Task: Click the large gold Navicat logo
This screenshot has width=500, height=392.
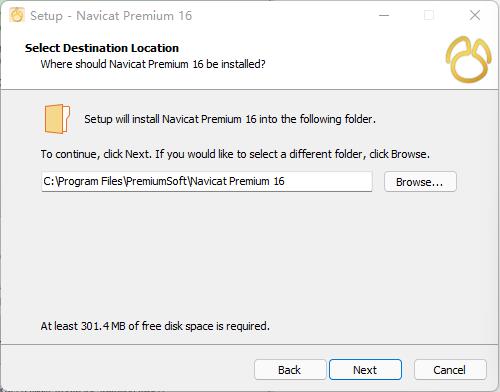Action: coord(468,60)
